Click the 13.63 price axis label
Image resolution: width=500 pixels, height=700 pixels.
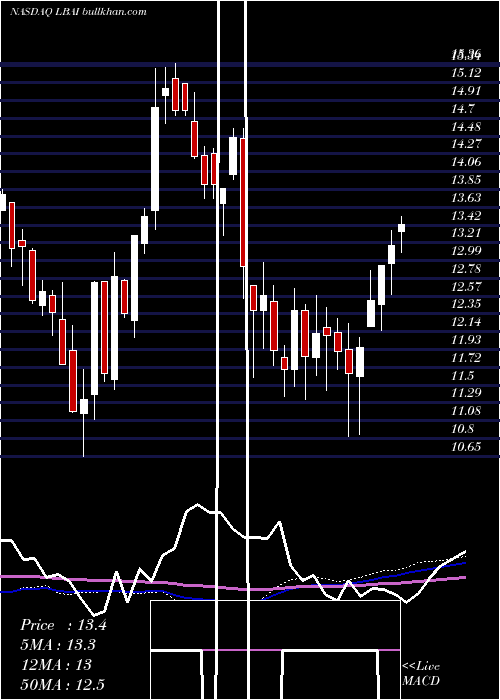466,197
